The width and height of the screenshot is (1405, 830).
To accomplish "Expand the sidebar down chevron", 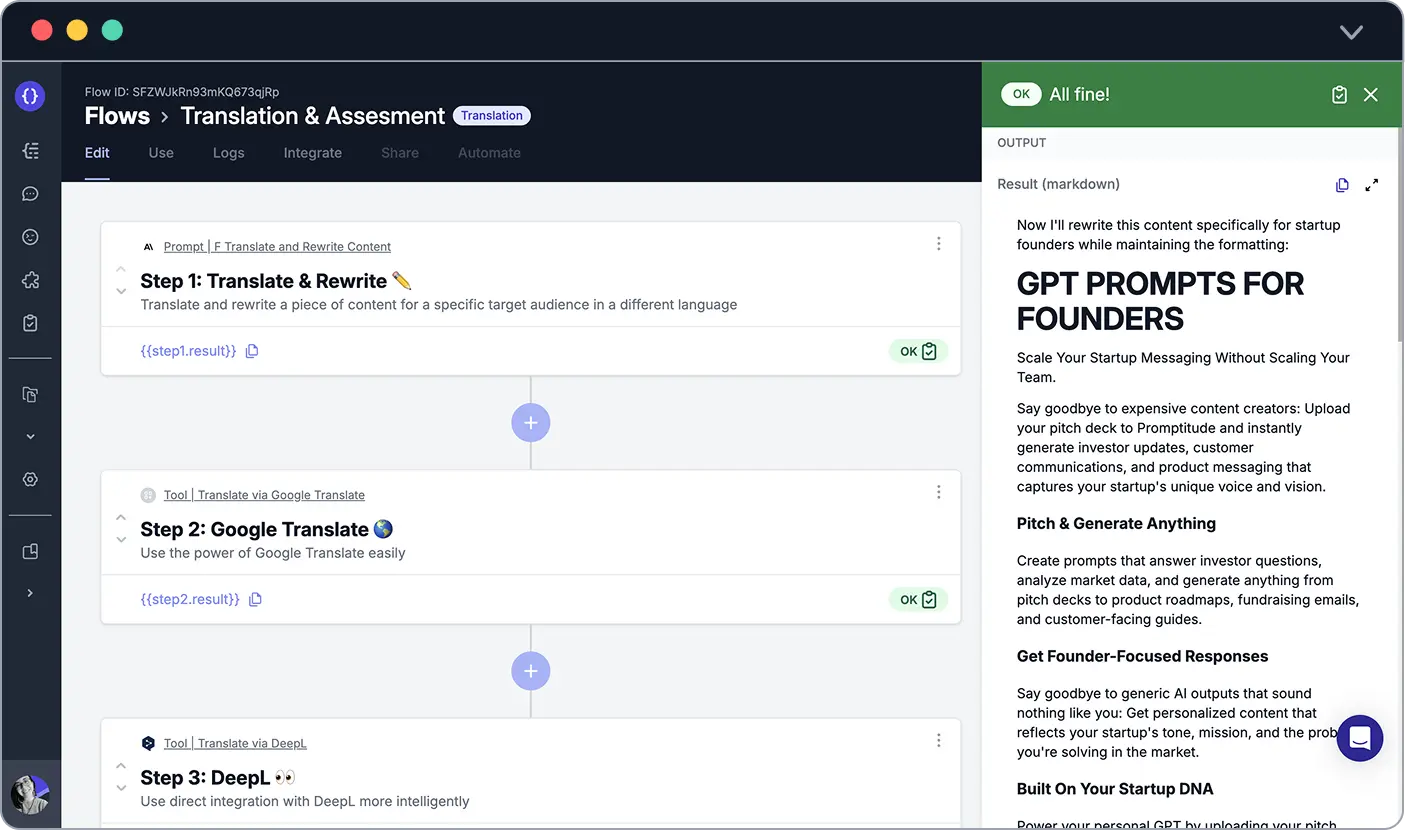I will coord(30,437).
